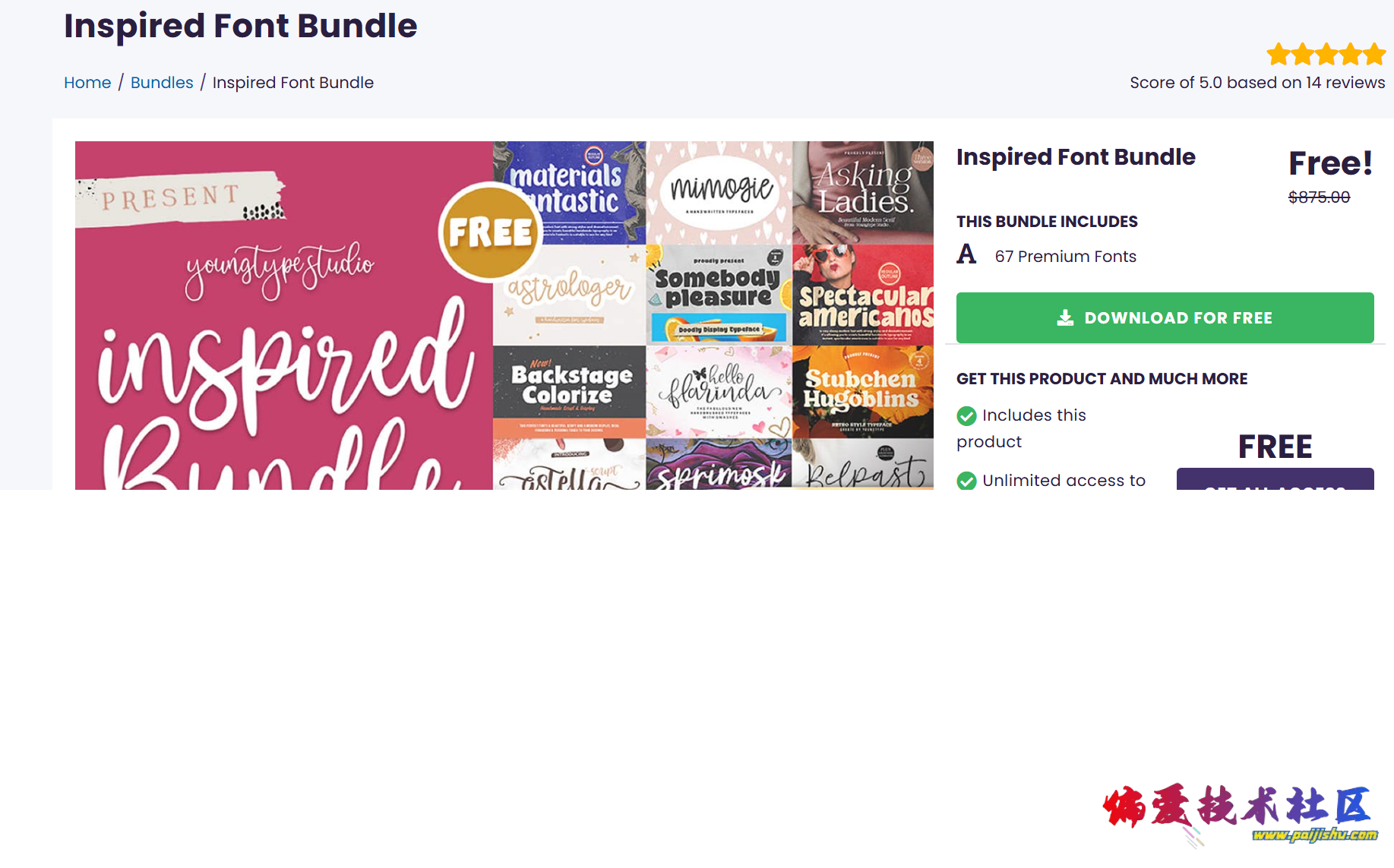Click the Download For Free button
The width and height of the screenshot is (1394, 868).
coord(1165,317)
